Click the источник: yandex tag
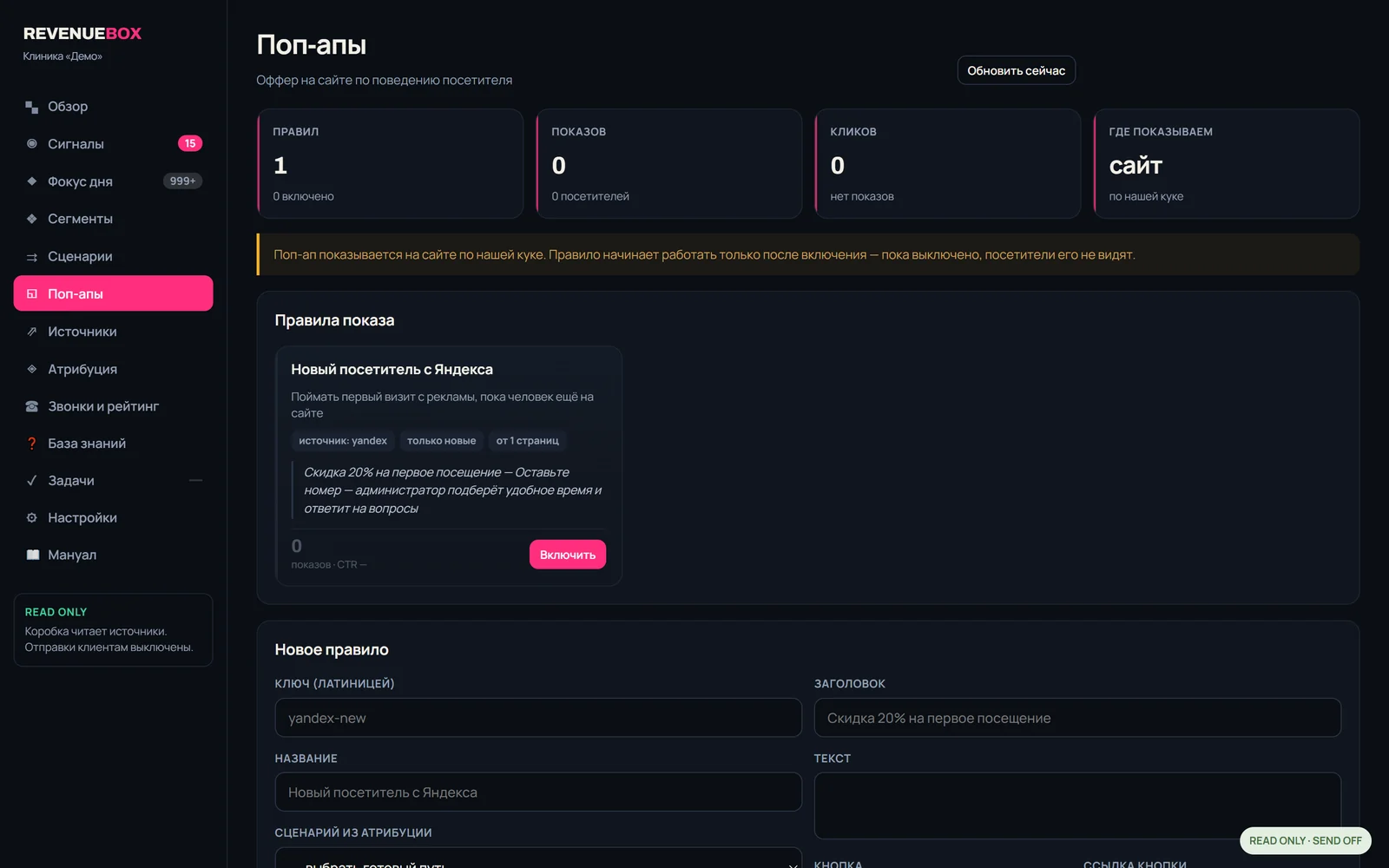Image resolution: width=1389 pixels, height=868 pixels. point(343,441)
